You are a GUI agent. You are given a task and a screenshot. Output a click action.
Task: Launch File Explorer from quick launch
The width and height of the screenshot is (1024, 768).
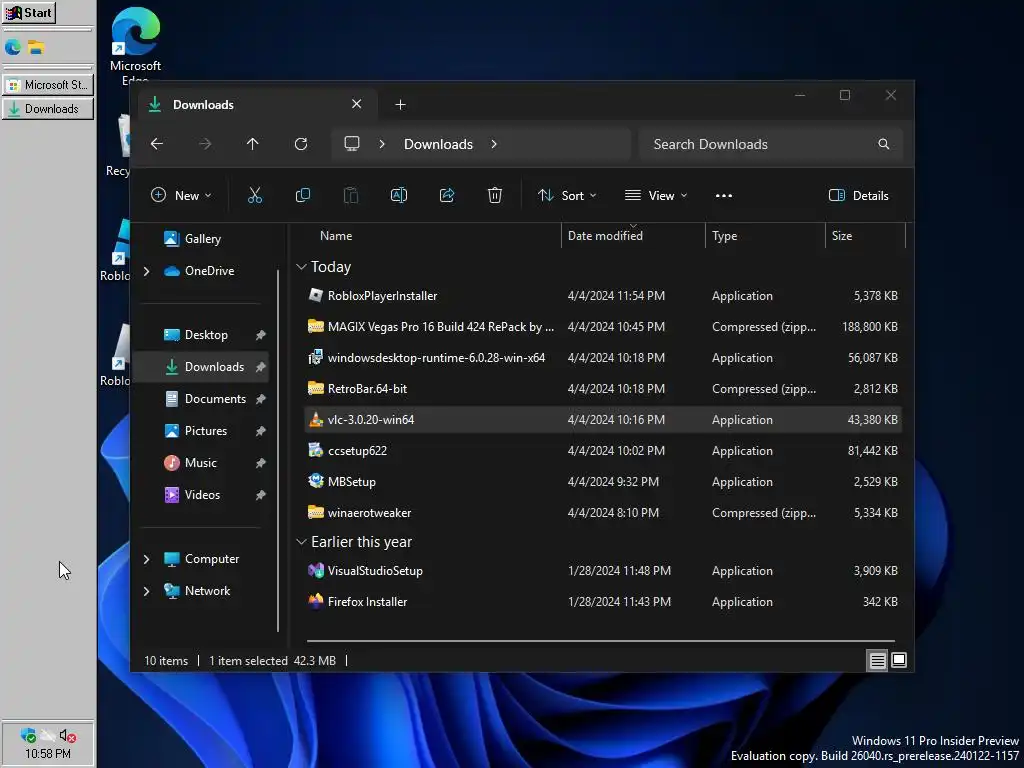35,47
